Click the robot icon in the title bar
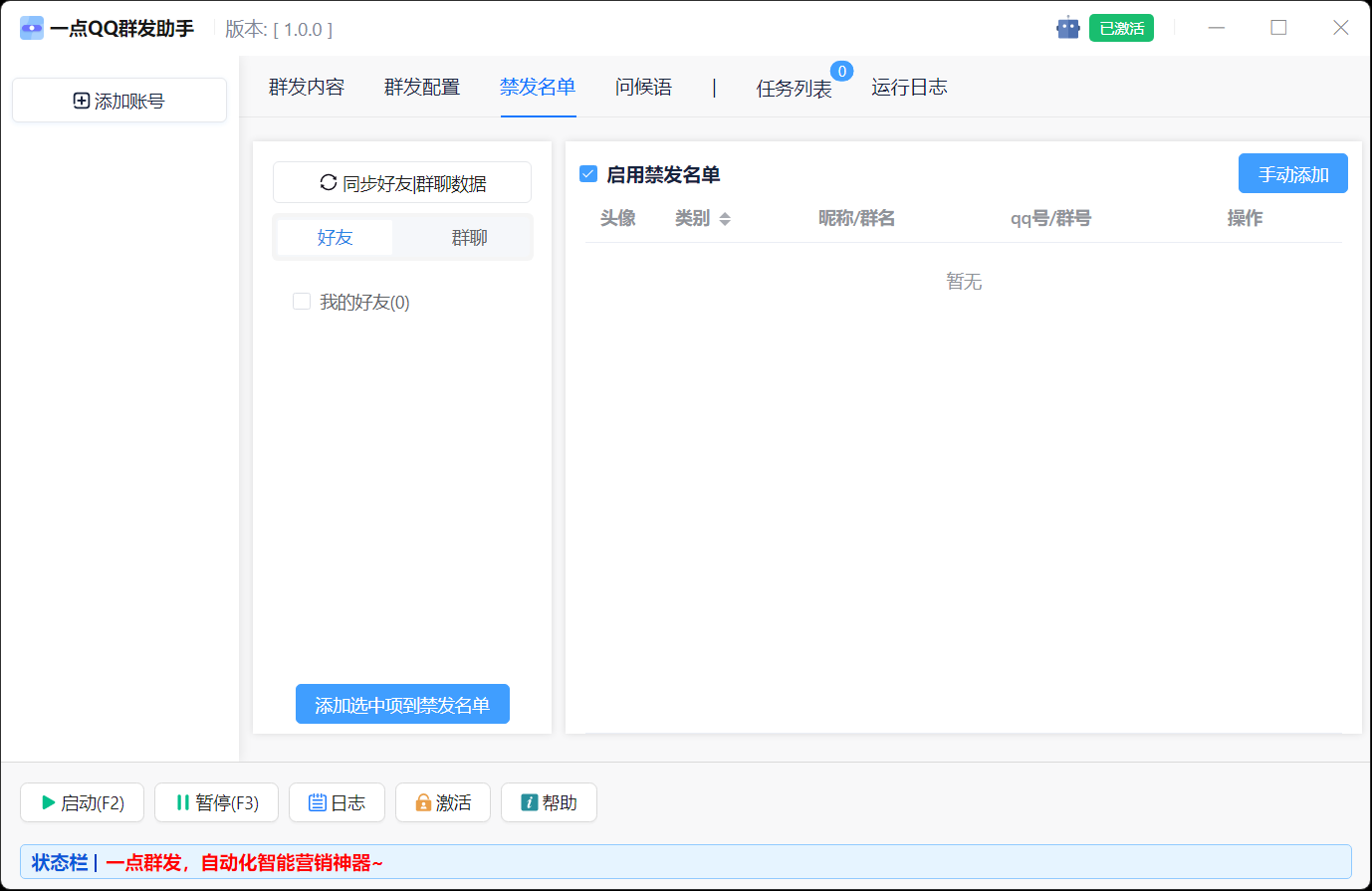This screenshot has height=891, width=1372. tap(1067, 27)
